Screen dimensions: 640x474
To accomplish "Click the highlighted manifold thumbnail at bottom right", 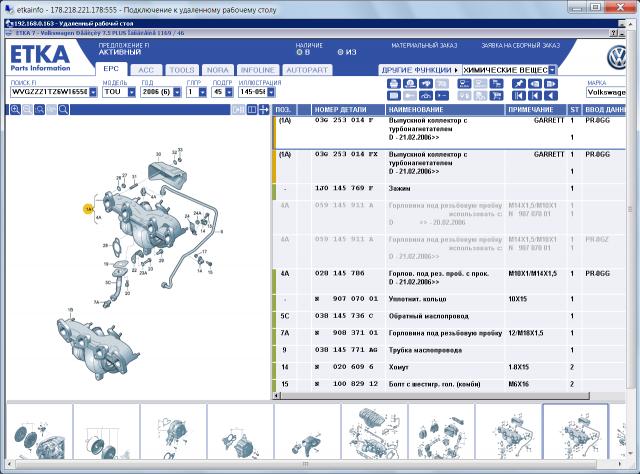I will [x=575, y=431].
